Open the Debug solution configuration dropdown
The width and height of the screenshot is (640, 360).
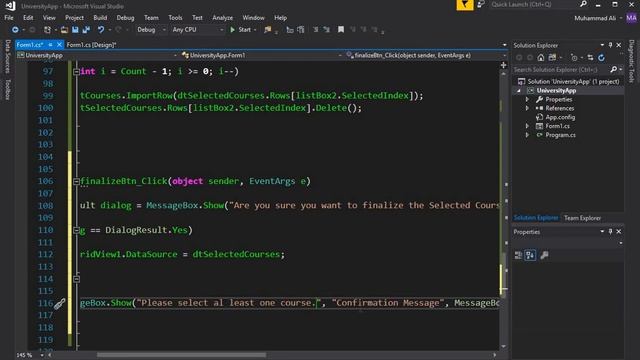[x=151, y=30]
